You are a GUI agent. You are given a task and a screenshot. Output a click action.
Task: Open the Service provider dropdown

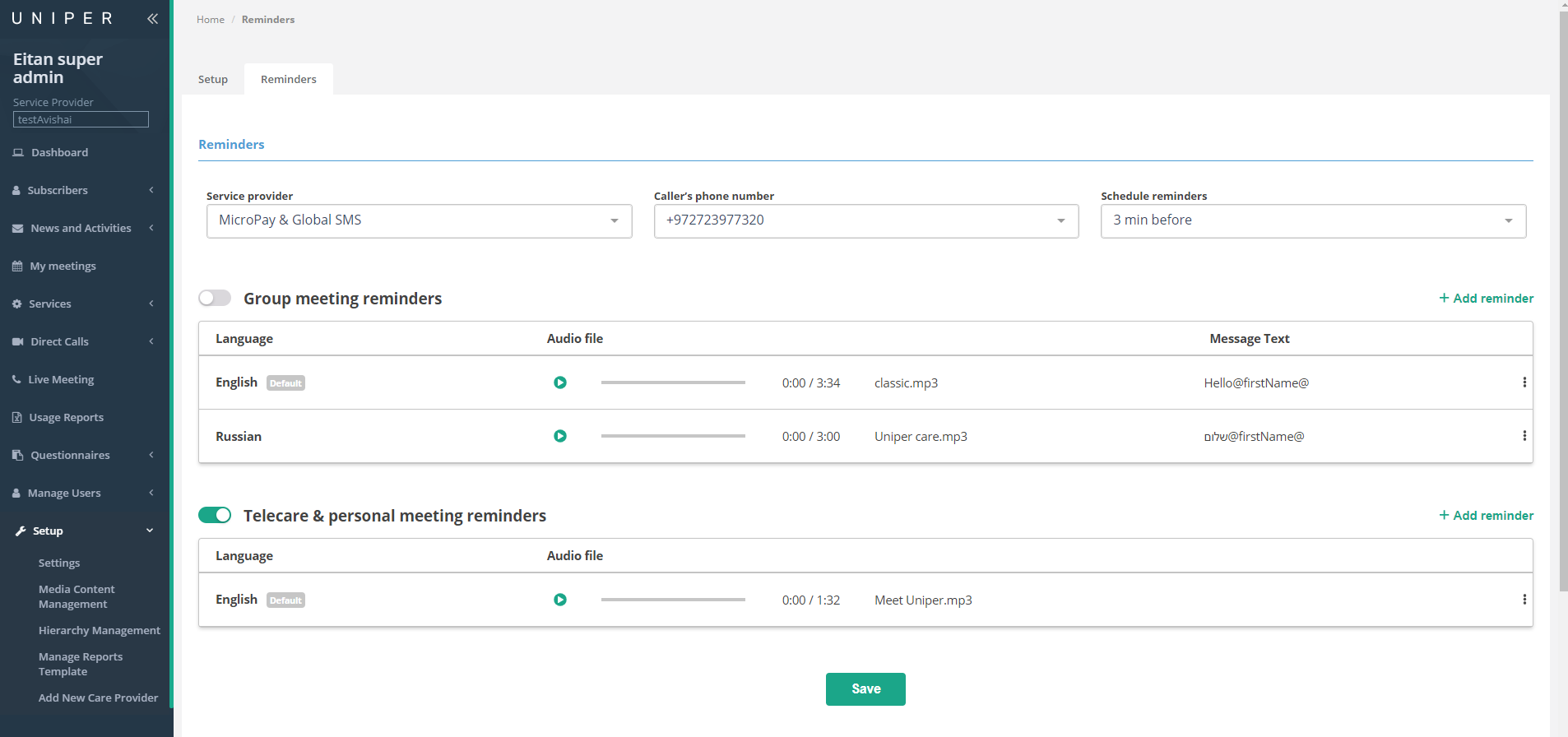pyautogui.click(x=419, y=220)
